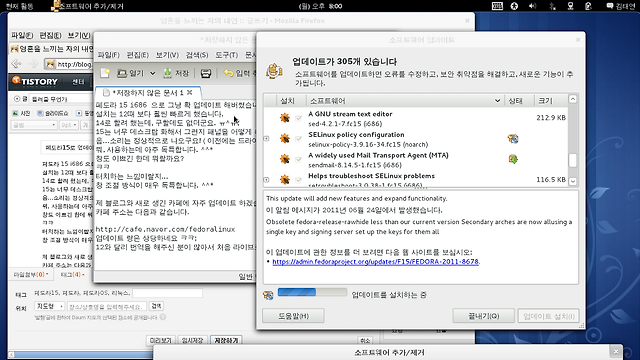The height and width of the screenshot is (360, 640).
Task: Click the Undo arrow icon in gedit
Action: pyautogui.click(x=228, y=73)
